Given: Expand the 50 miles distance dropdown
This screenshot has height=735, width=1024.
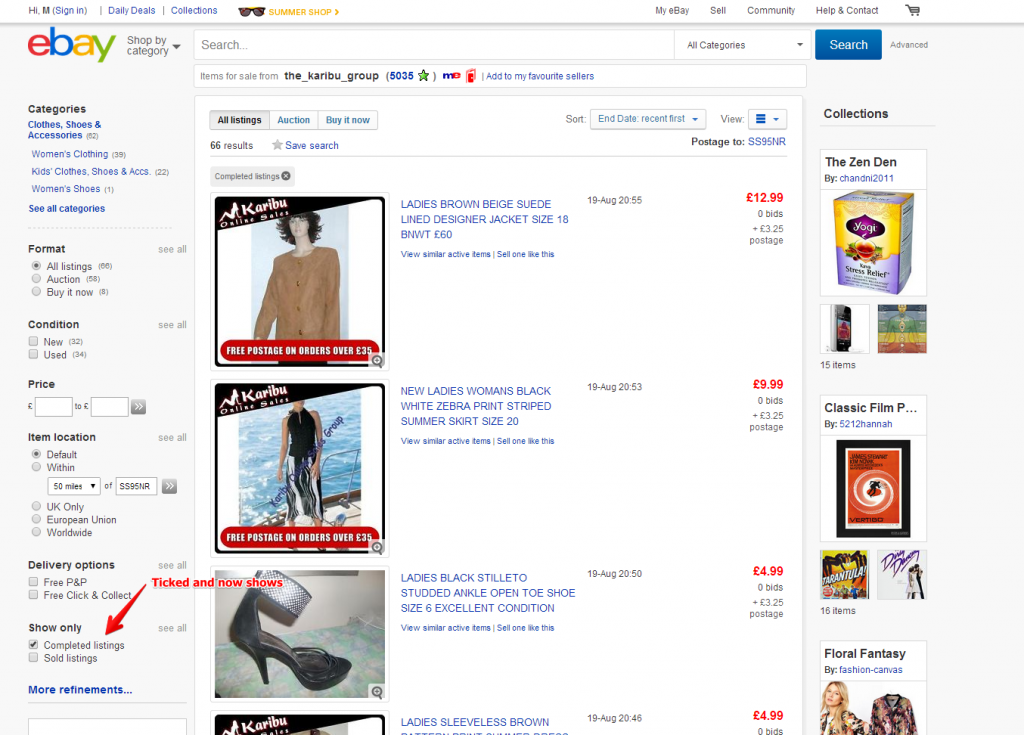Looking at the screenshot, I should click(x=73, y=485).
